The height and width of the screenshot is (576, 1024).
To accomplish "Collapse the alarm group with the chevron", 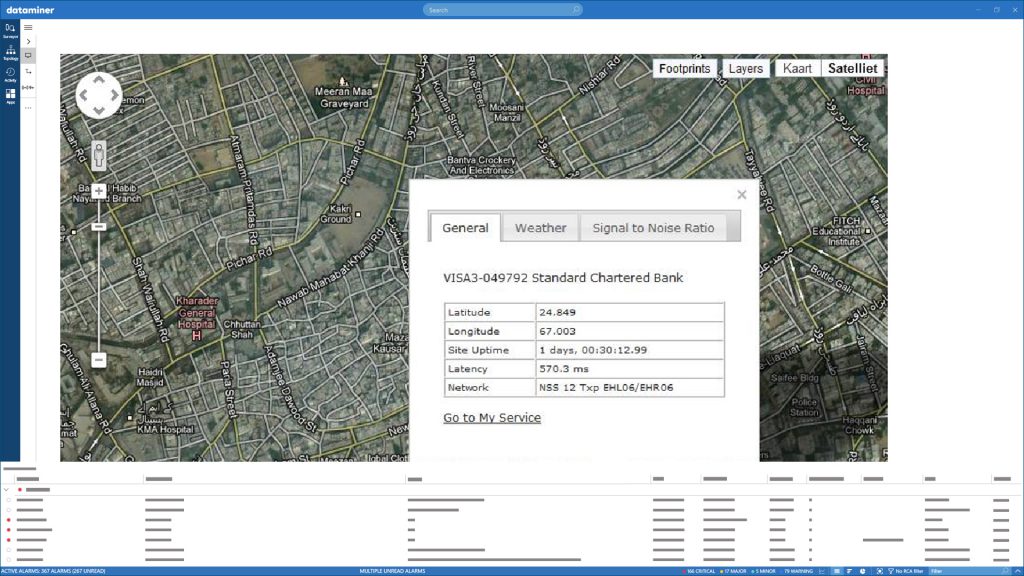I will click(x=6, y=490).
